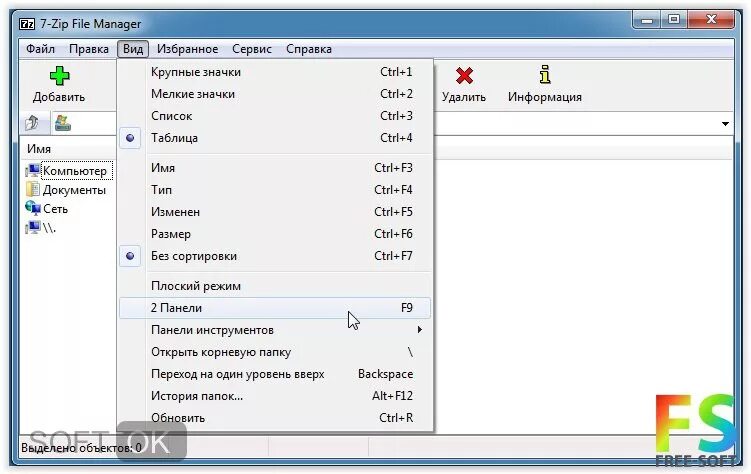The image size is (751, 474).
Task: Open the Правка menu
Action: [x=89, y=49]
